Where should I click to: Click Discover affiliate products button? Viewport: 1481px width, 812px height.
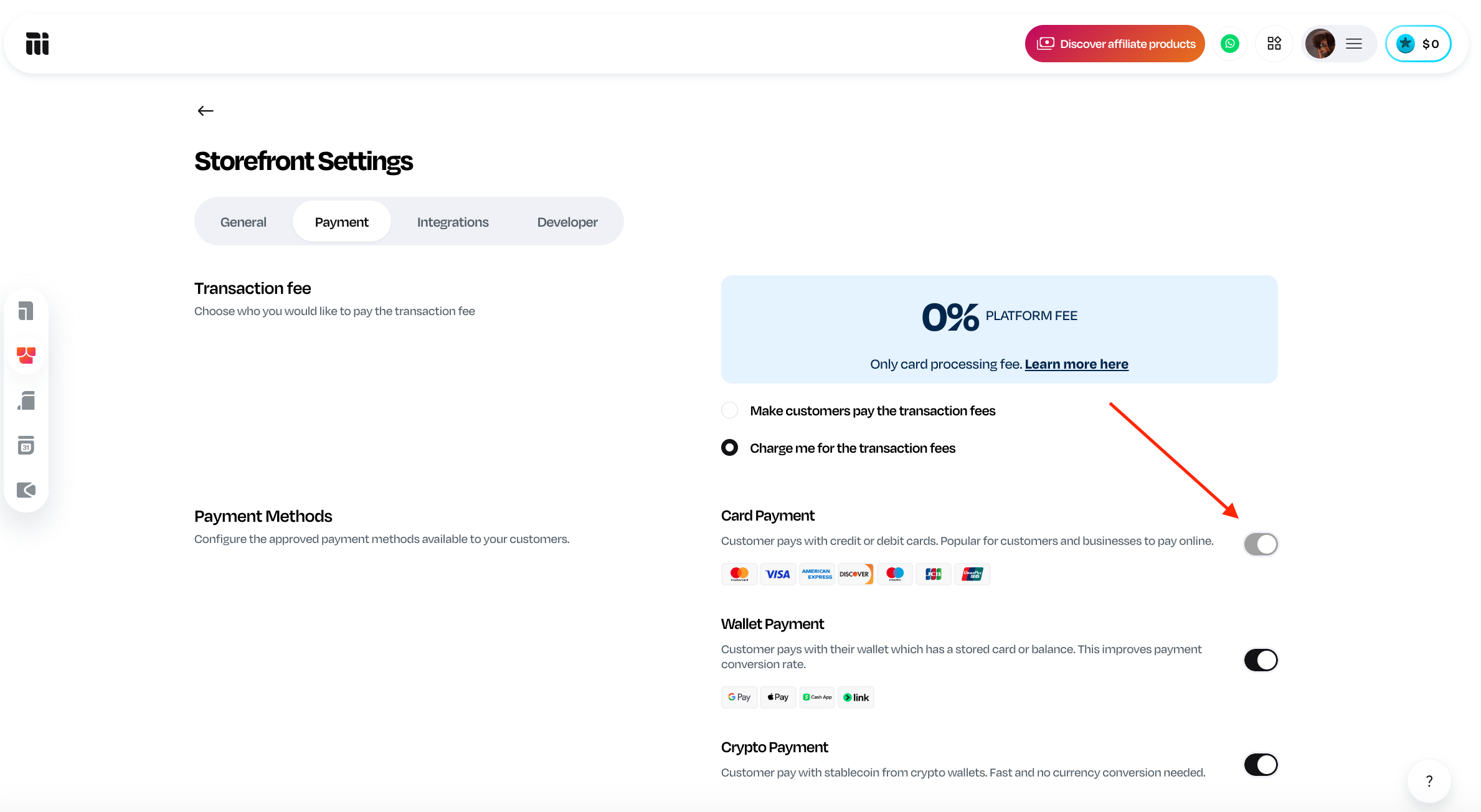[x=1115, y=44]
